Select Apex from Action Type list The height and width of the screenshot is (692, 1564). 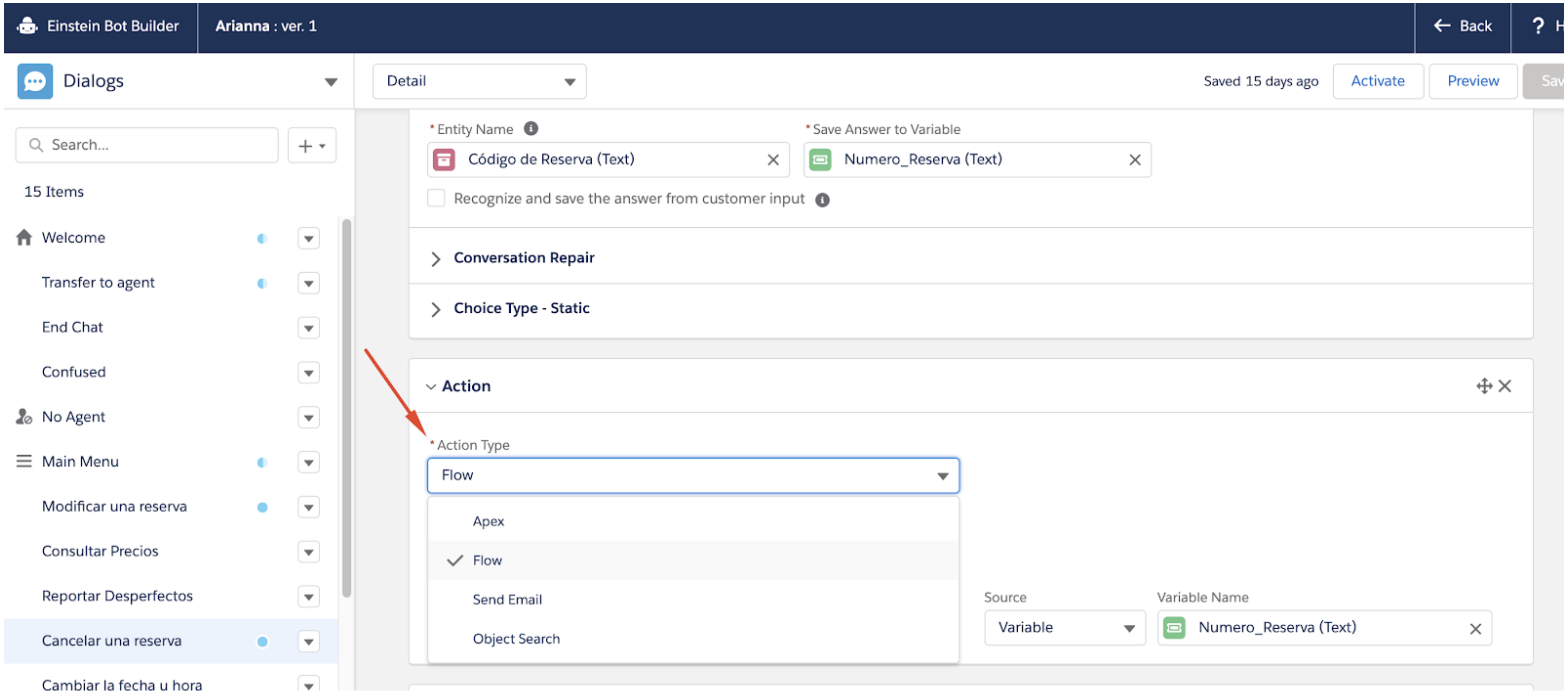tap(489, 521)
